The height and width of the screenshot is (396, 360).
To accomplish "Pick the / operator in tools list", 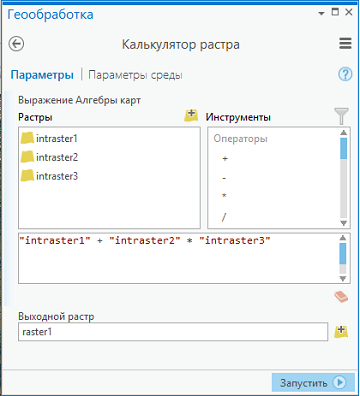I will point(224,217).
